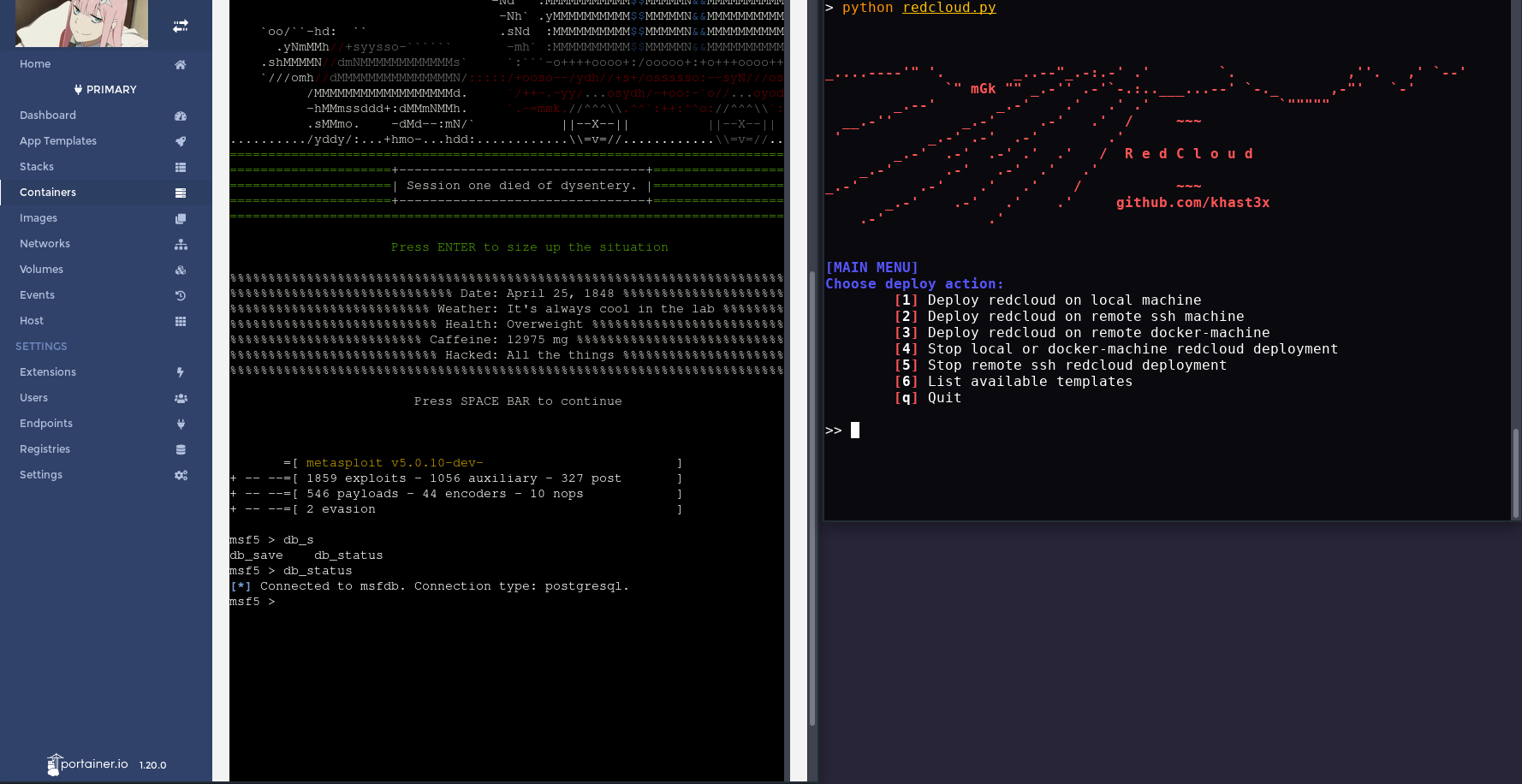Click the Volumes cubes icon
The width and height of the screenshot is (1522, 784).
(x=181, y=270)
